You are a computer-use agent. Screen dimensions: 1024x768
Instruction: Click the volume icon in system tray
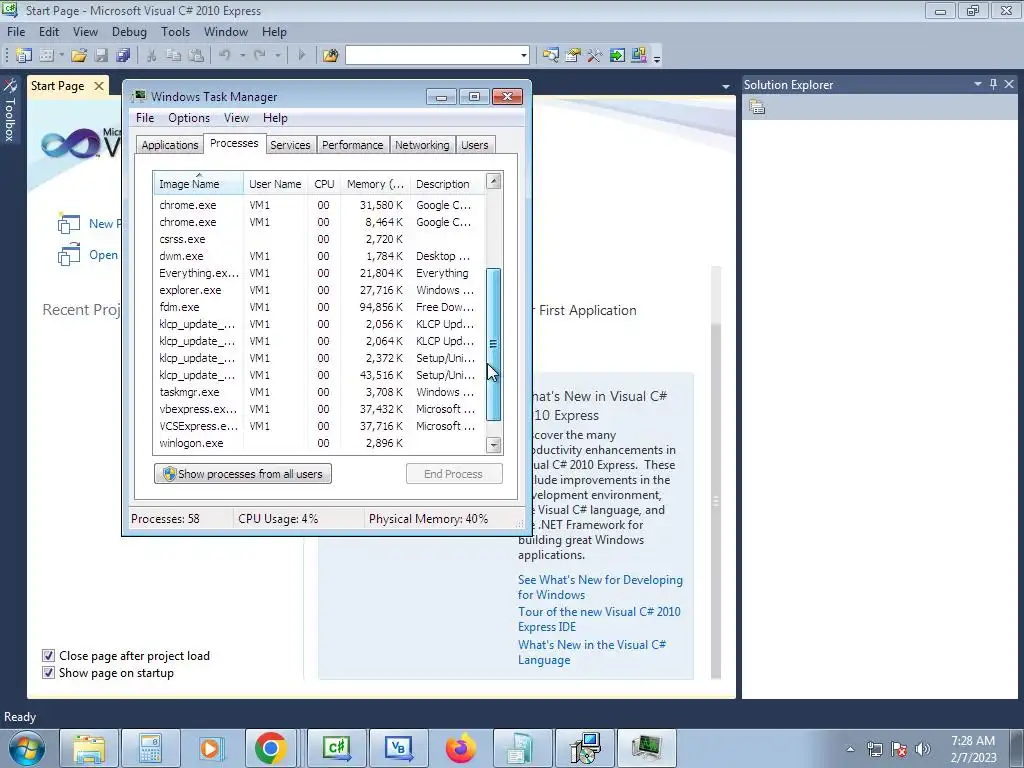click(x=923, y=749)
